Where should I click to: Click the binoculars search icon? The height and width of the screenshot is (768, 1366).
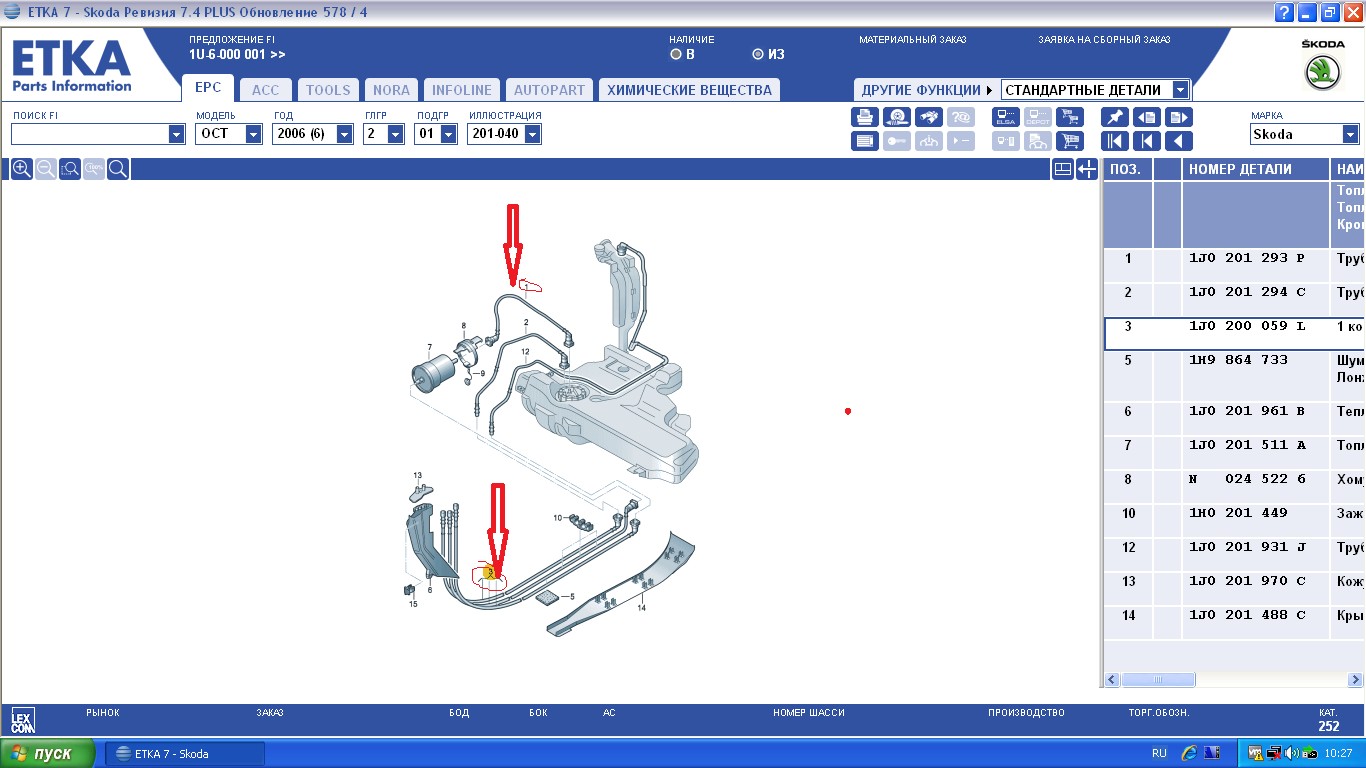(929, 117)
